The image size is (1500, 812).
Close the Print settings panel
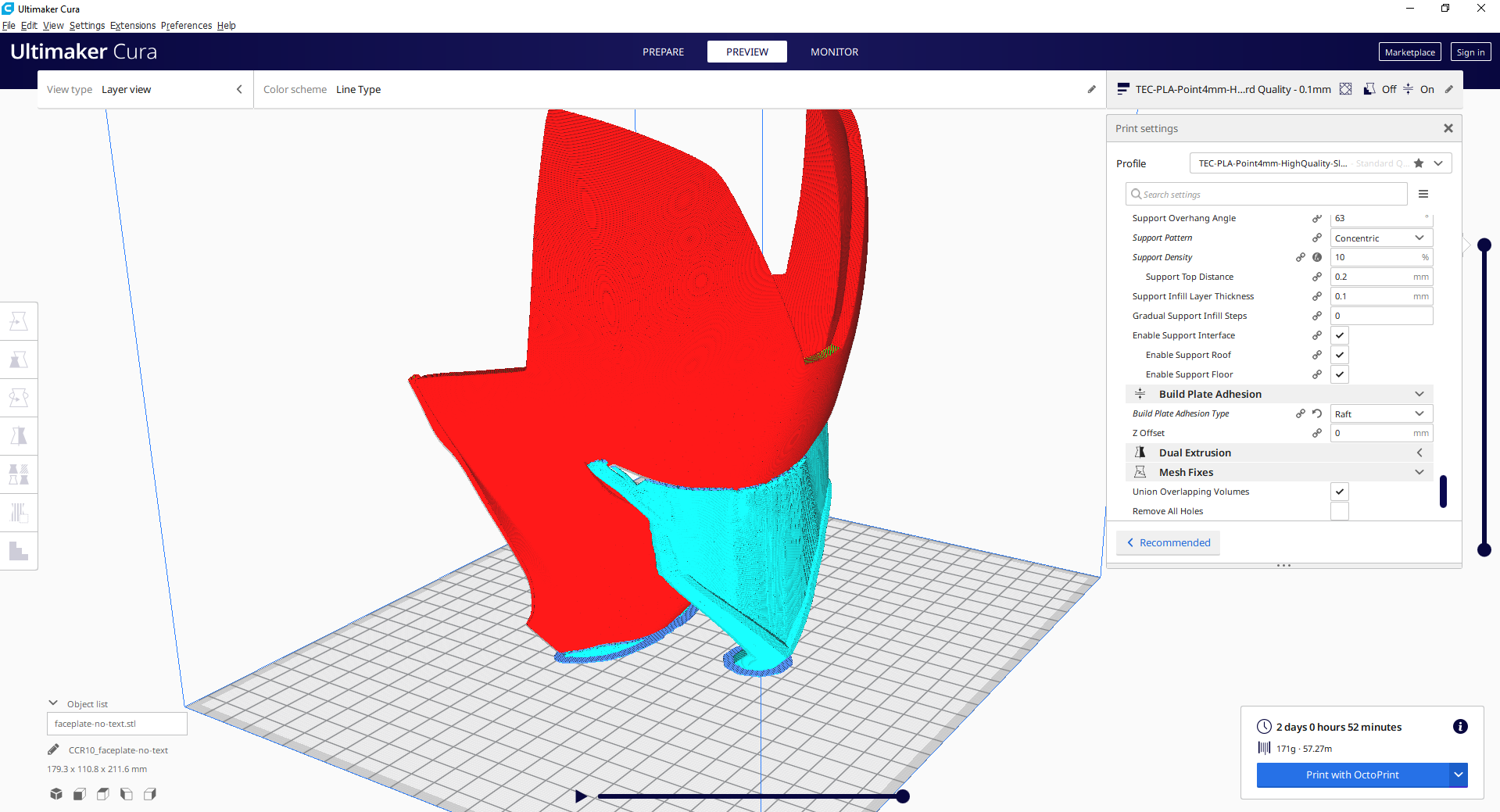pyautogui.click(x=1448, y=128)
